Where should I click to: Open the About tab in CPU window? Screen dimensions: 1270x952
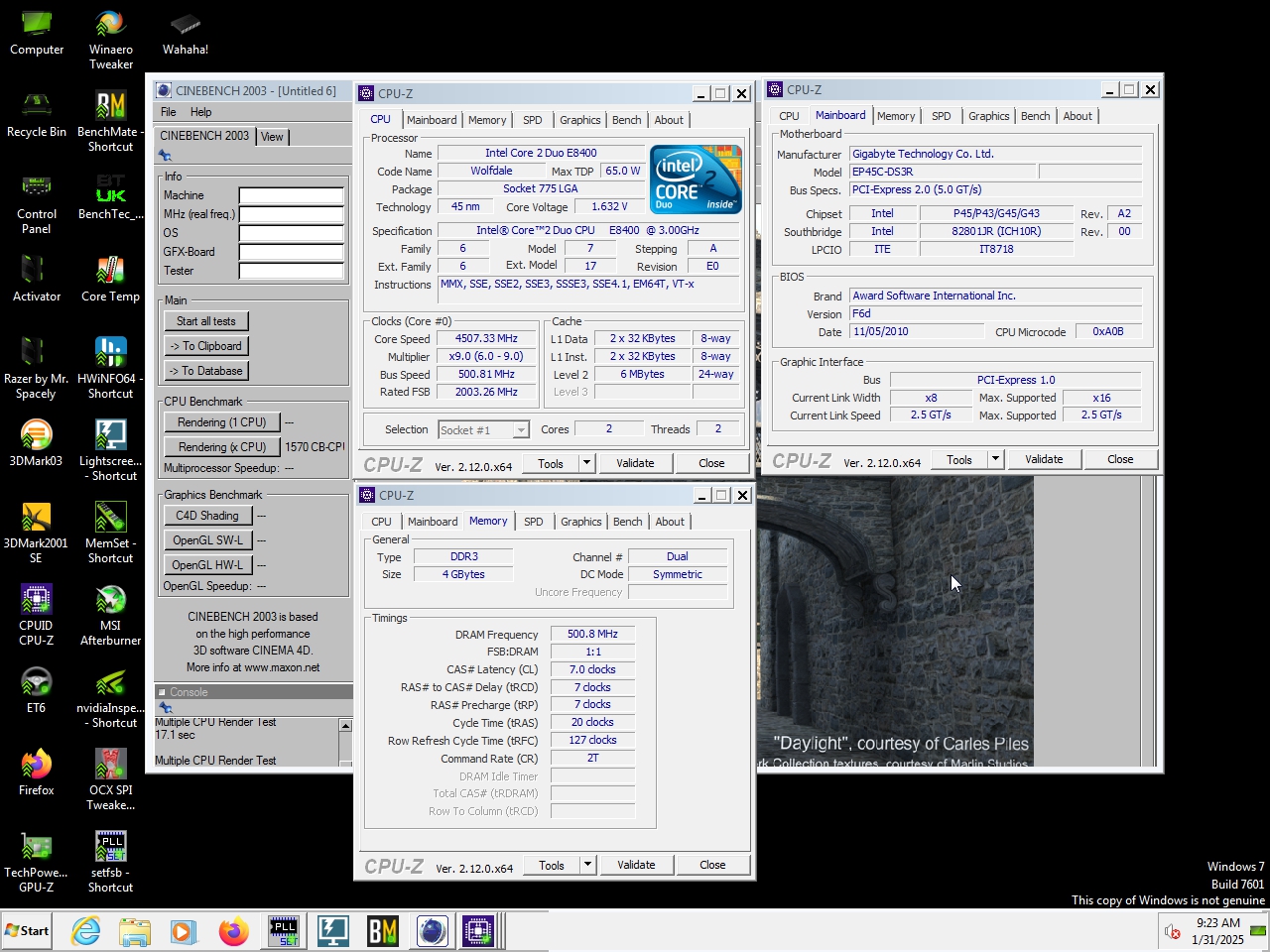coord(669,120)
